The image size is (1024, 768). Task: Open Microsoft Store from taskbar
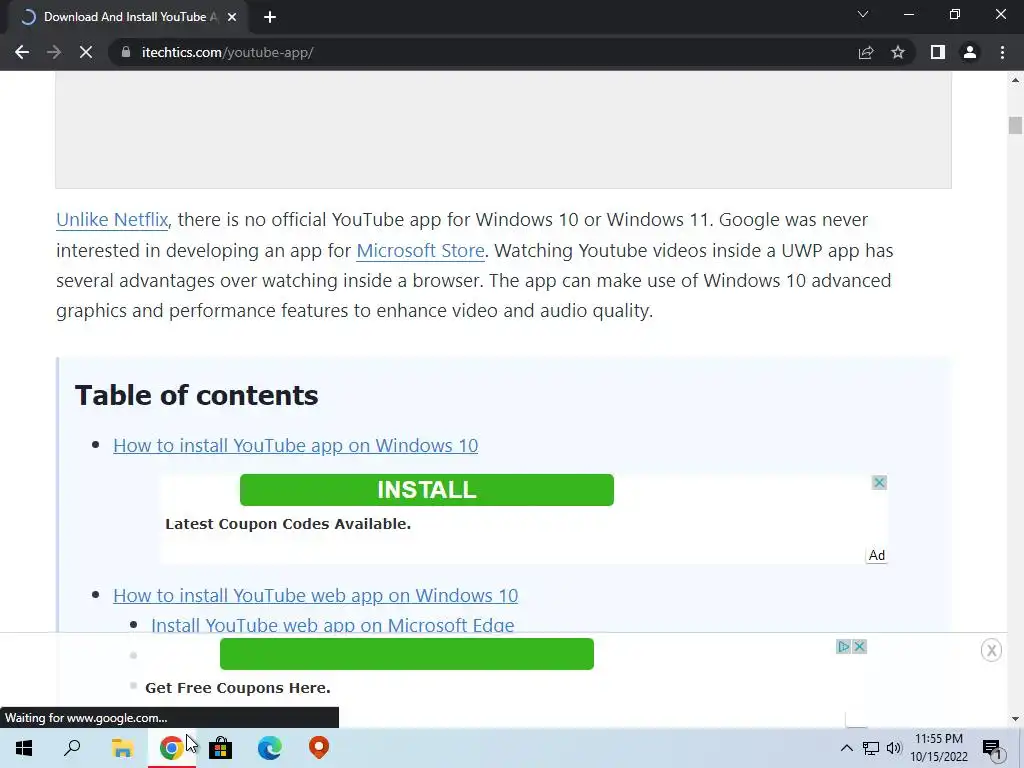[221, 748]
